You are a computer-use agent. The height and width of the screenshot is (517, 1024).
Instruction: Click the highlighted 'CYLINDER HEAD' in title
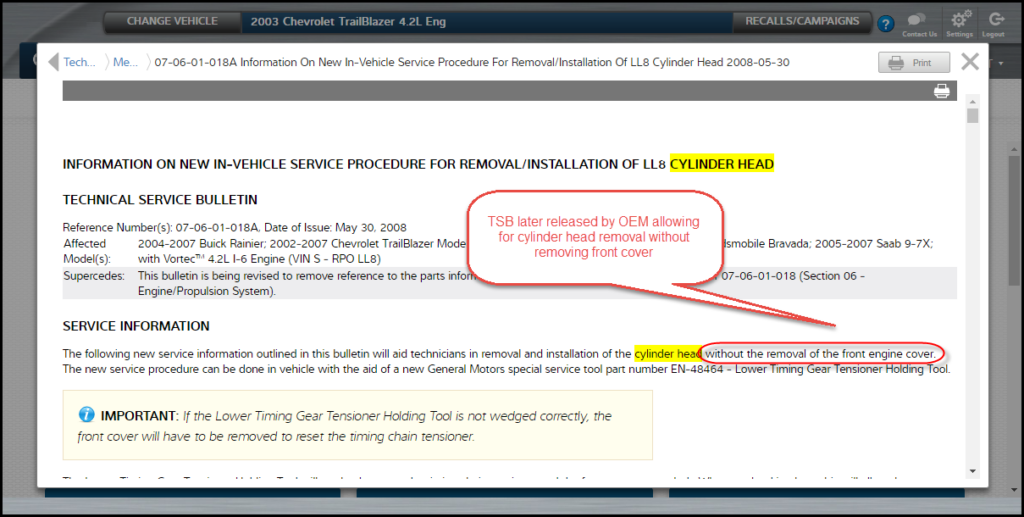721,164
